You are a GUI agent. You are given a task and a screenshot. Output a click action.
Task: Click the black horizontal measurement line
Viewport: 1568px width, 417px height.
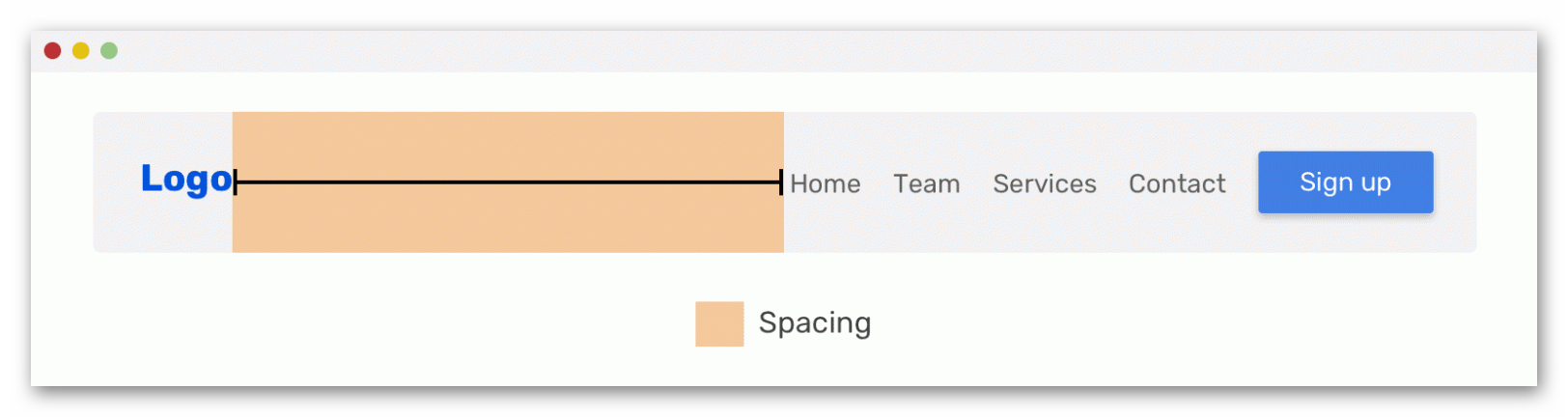(508, 181)
